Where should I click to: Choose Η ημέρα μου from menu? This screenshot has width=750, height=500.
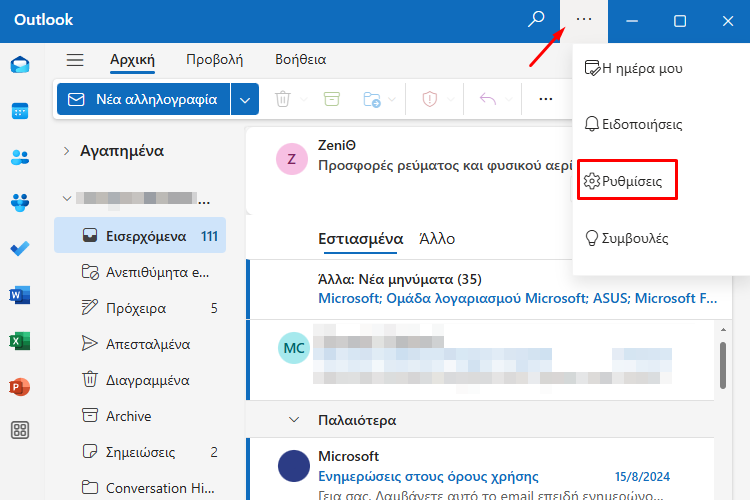click(633, 68)
